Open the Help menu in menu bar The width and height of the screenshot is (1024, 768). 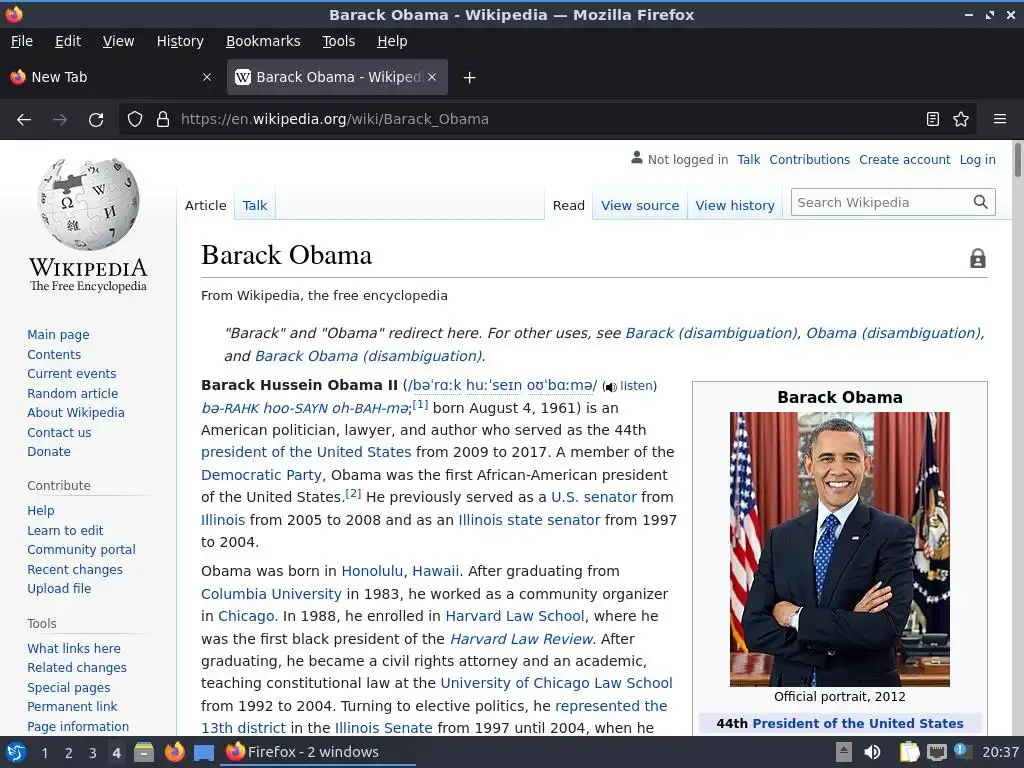392,41
